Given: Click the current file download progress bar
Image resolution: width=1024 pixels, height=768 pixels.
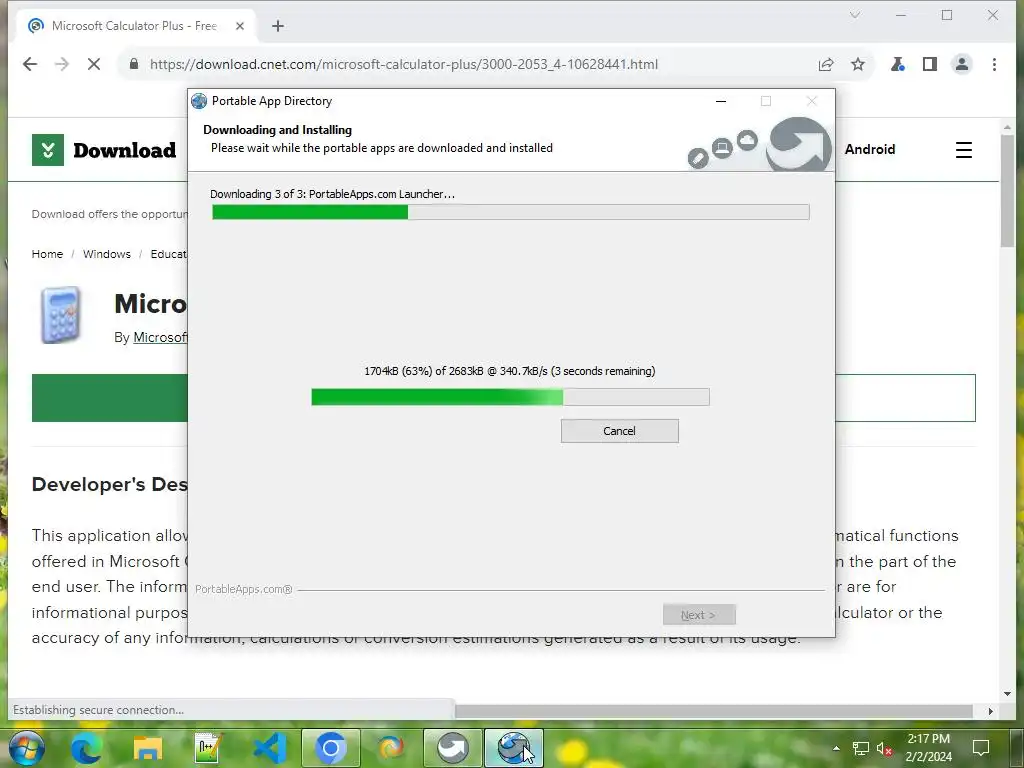Looking at the screenshot, I should pyautogui.click(x=510, y=396).
